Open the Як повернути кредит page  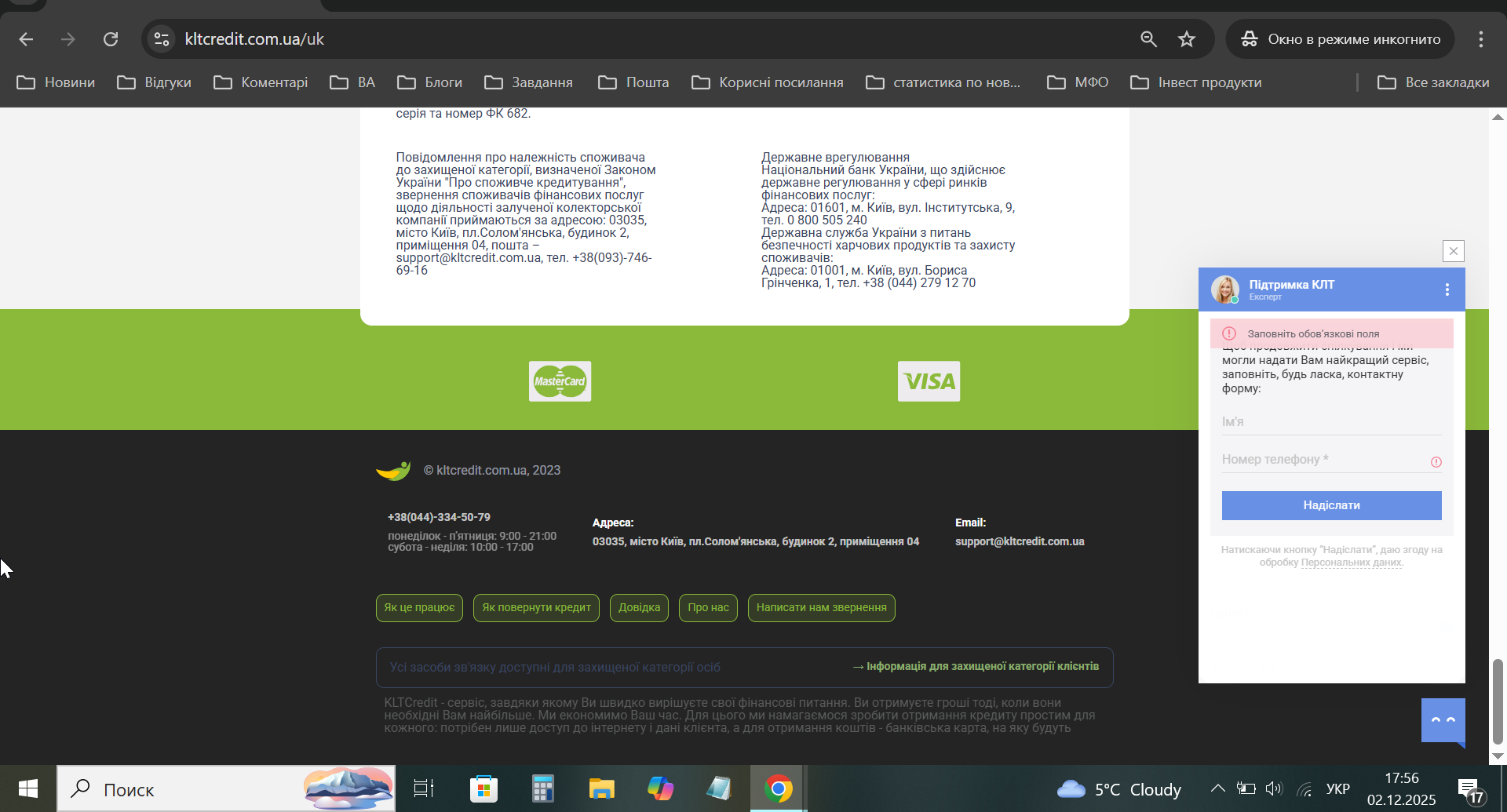536,608
